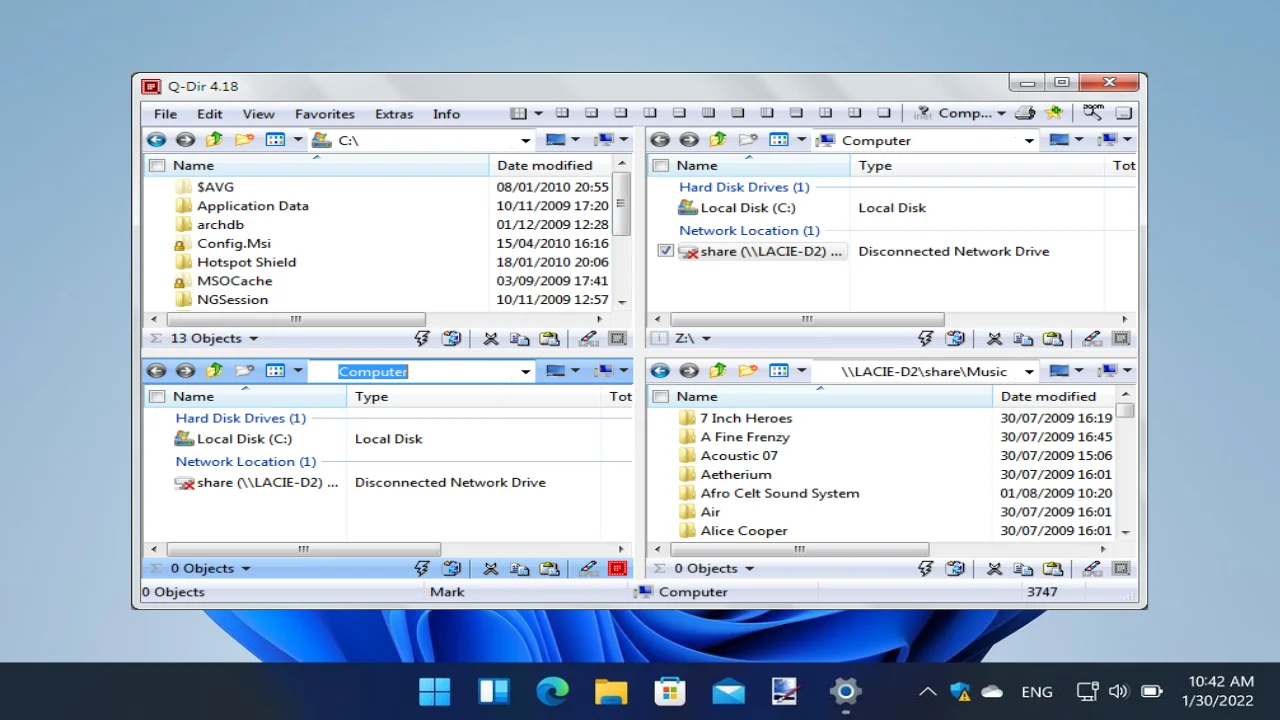1280x720 pixels.
Task: Click the Q-Dir 4.18 title bar app icon
Action: tap(151, 86)
